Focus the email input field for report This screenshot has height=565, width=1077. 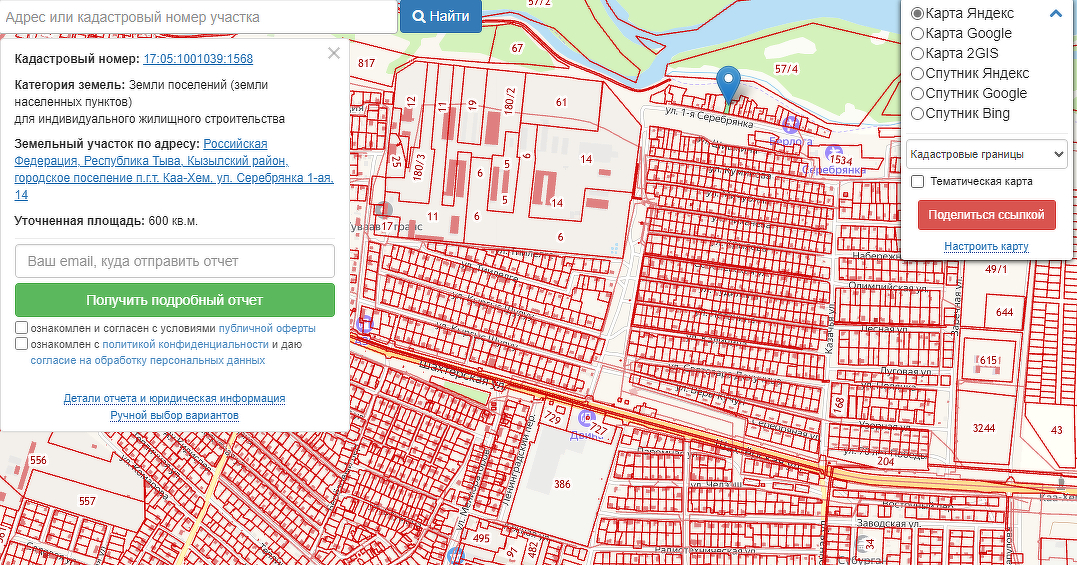coord(174,261)
